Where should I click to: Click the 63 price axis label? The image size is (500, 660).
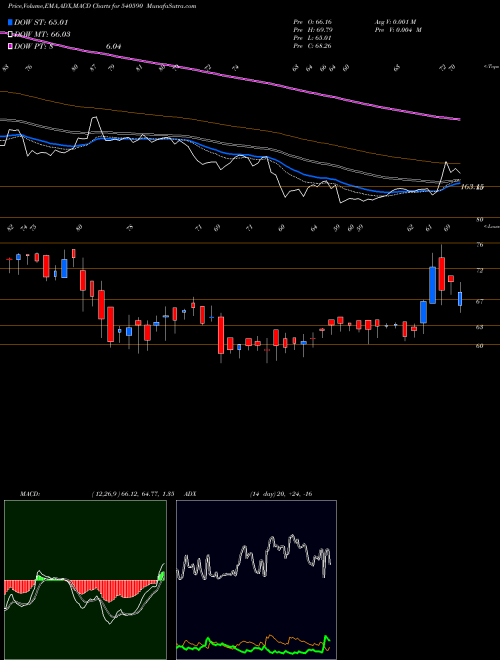point(480,327)
